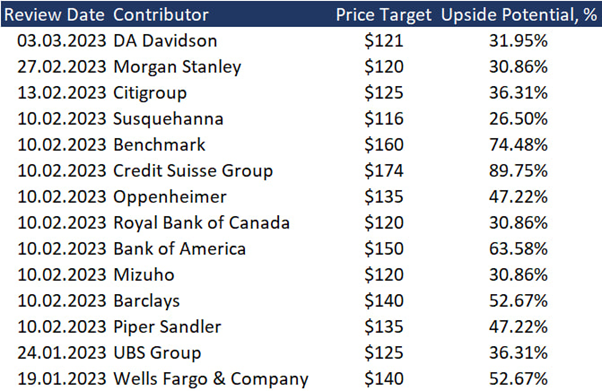Select Barclays' 52.67% upside value
This screenshot has width=602, height=391.
[518, 301]
